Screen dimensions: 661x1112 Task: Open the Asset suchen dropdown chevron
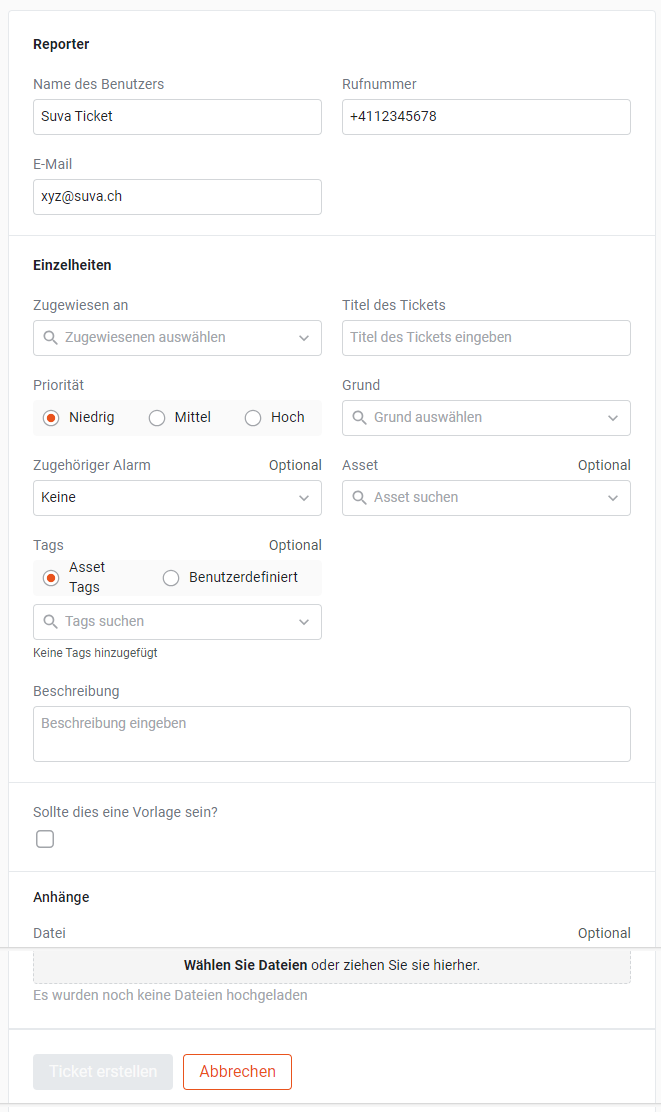pos(613,498)
